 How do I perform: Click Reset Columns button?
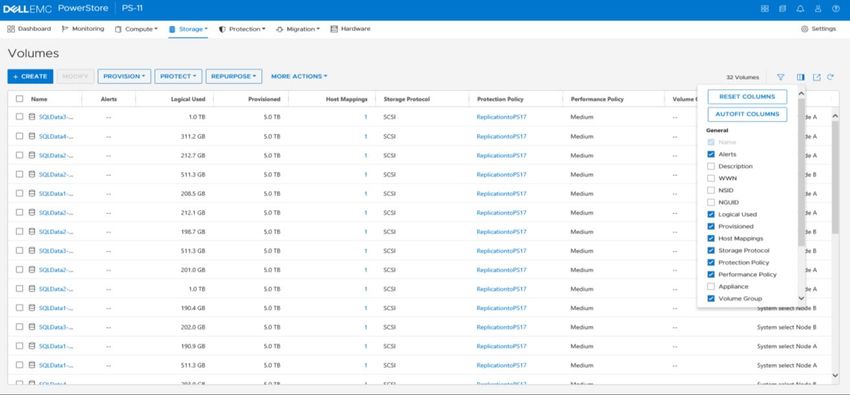[747, 96]
